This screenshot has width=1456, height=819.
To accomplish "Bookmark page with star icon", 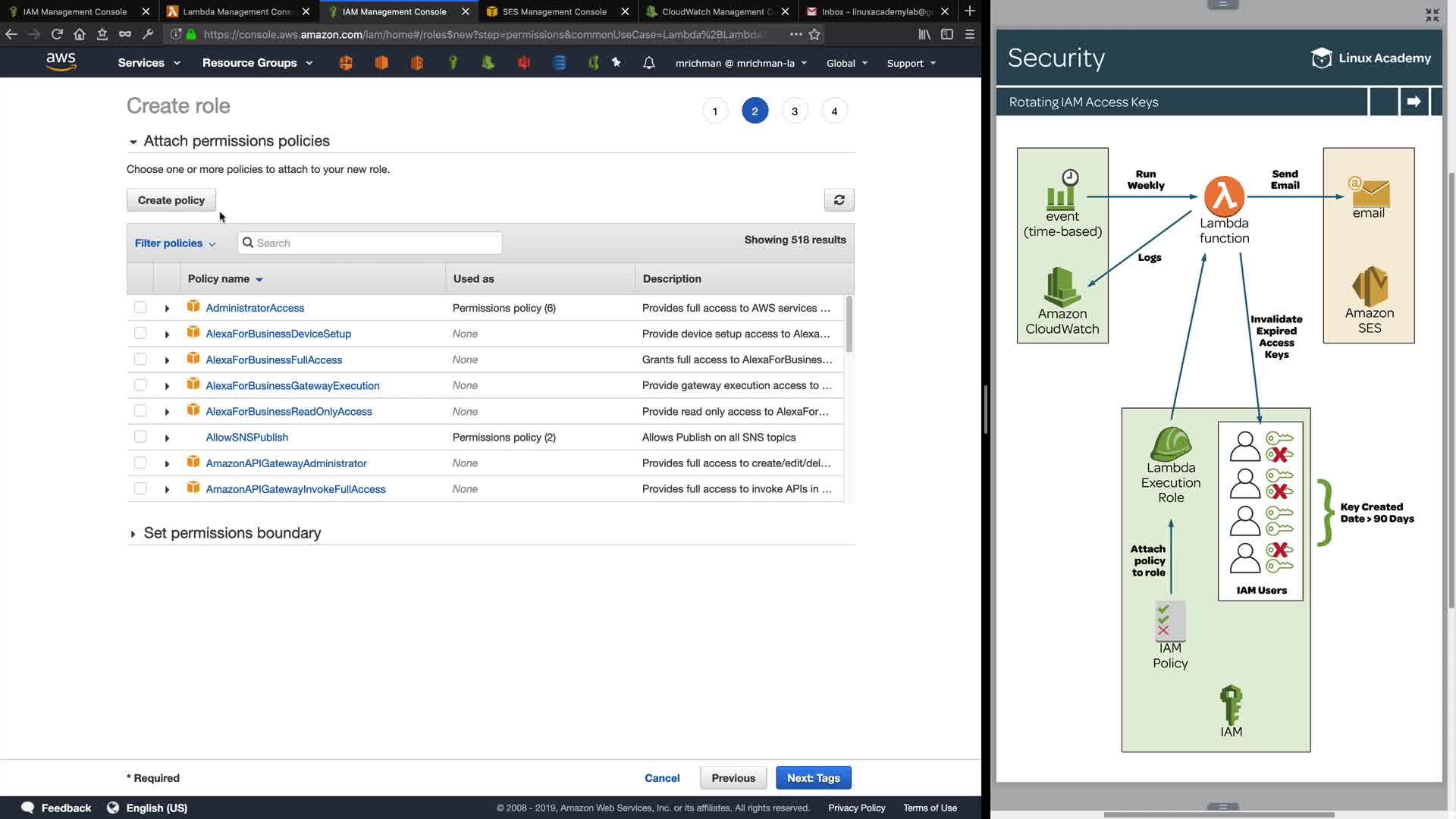I will (x=814, y=34).
